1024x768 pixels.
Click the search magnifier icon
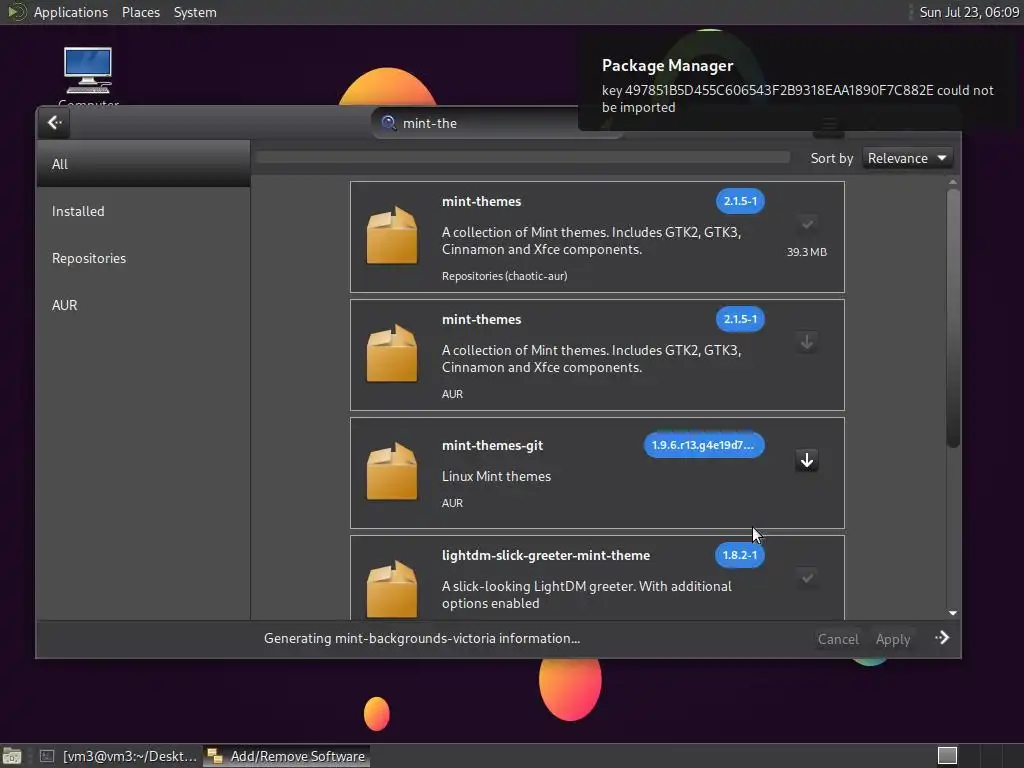tap(389, 123)
